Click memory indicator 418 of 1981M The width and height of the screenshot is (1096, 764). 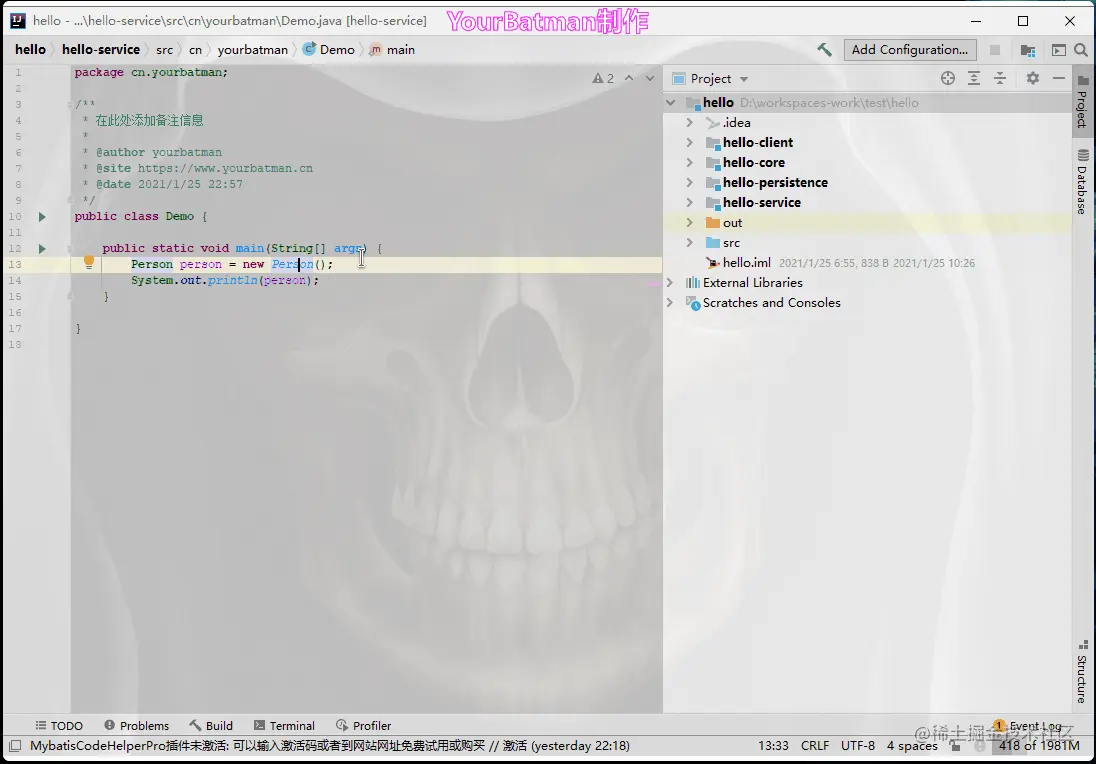(1039, 746)
